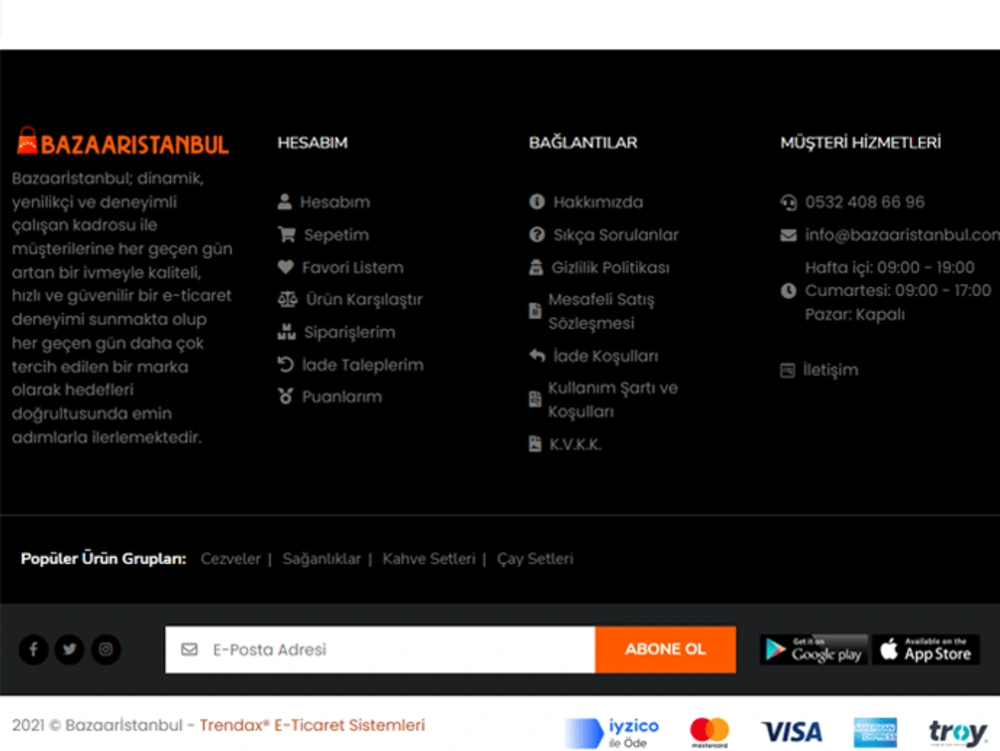Click the iyzico ile Öde logo
The height and width of the screenshot is (751, 1000).
coord(612,733)
